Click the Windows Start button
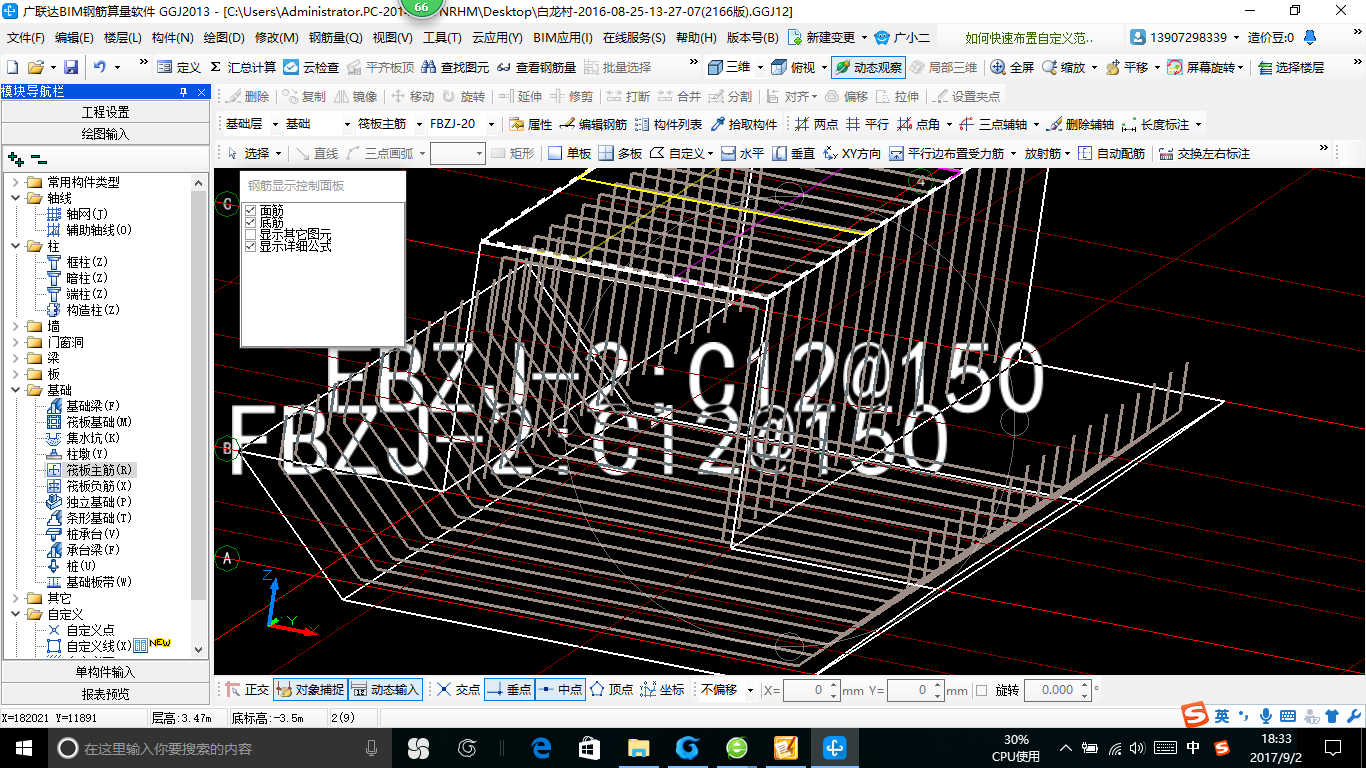The width and height of the screenshot is (1366, 768). tap(24, 747)
